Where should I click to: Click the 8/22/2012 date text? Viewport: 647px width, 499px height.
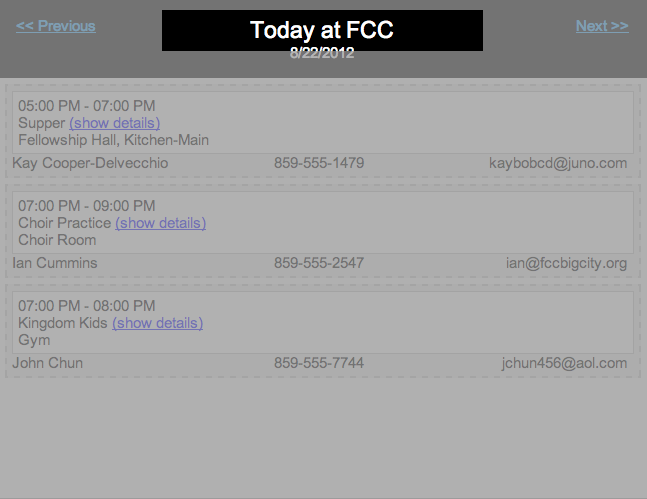point(322,53)
